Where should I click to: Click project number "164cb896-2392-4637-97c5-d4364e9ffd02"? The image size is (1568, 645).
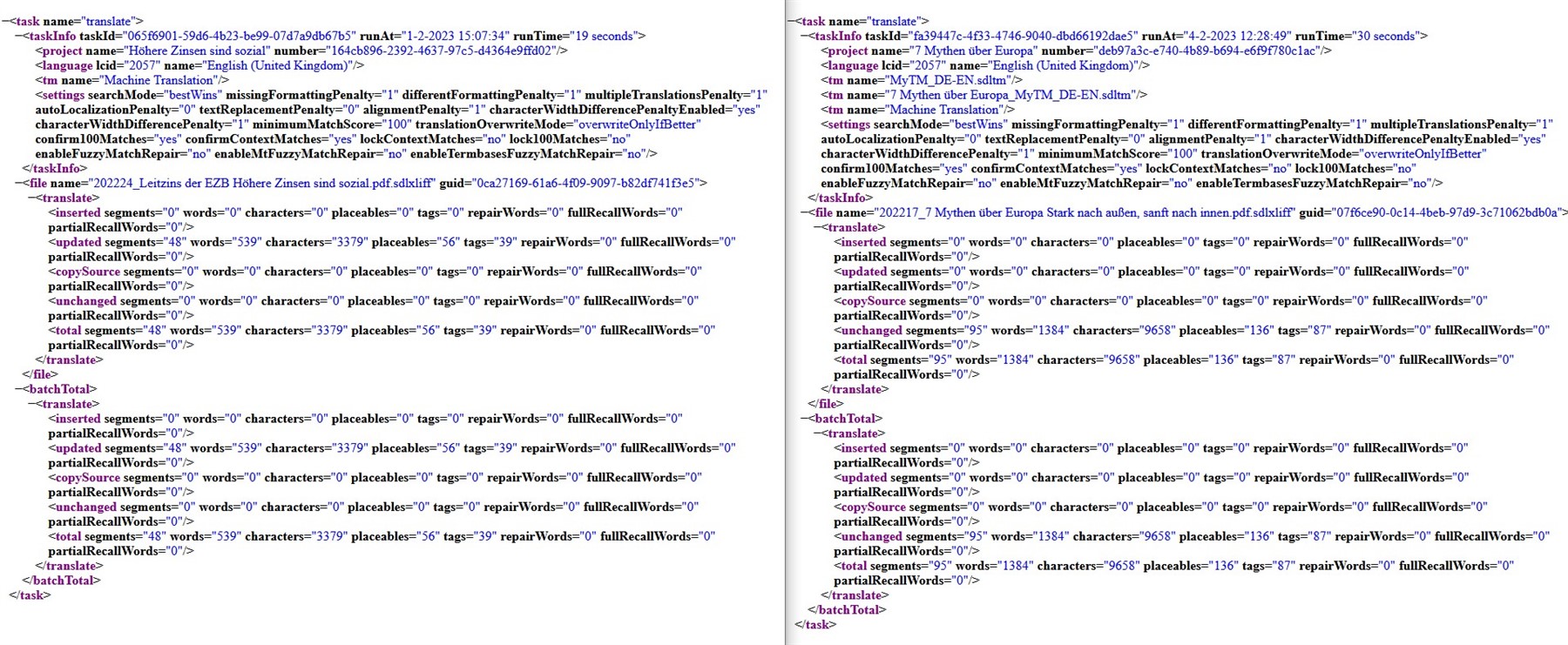pyautogui.click(x=443, y=50)
